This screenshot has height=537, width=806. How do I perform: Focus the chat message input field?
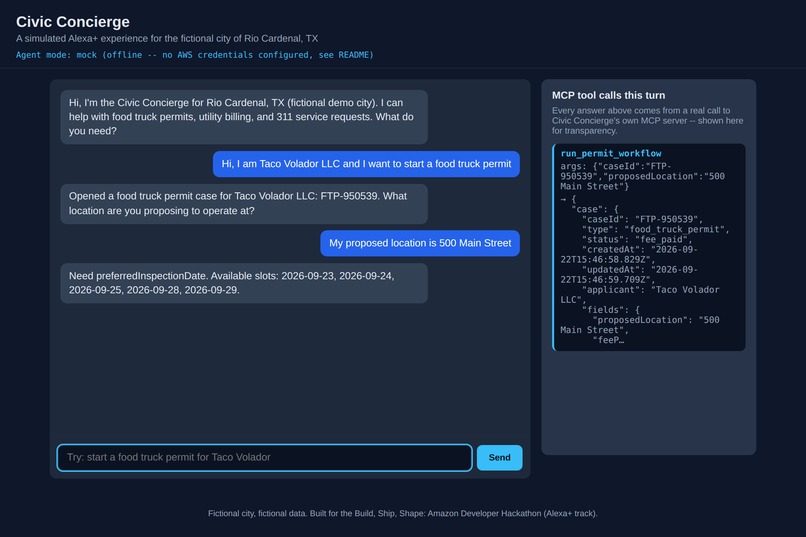pos(264,457)
